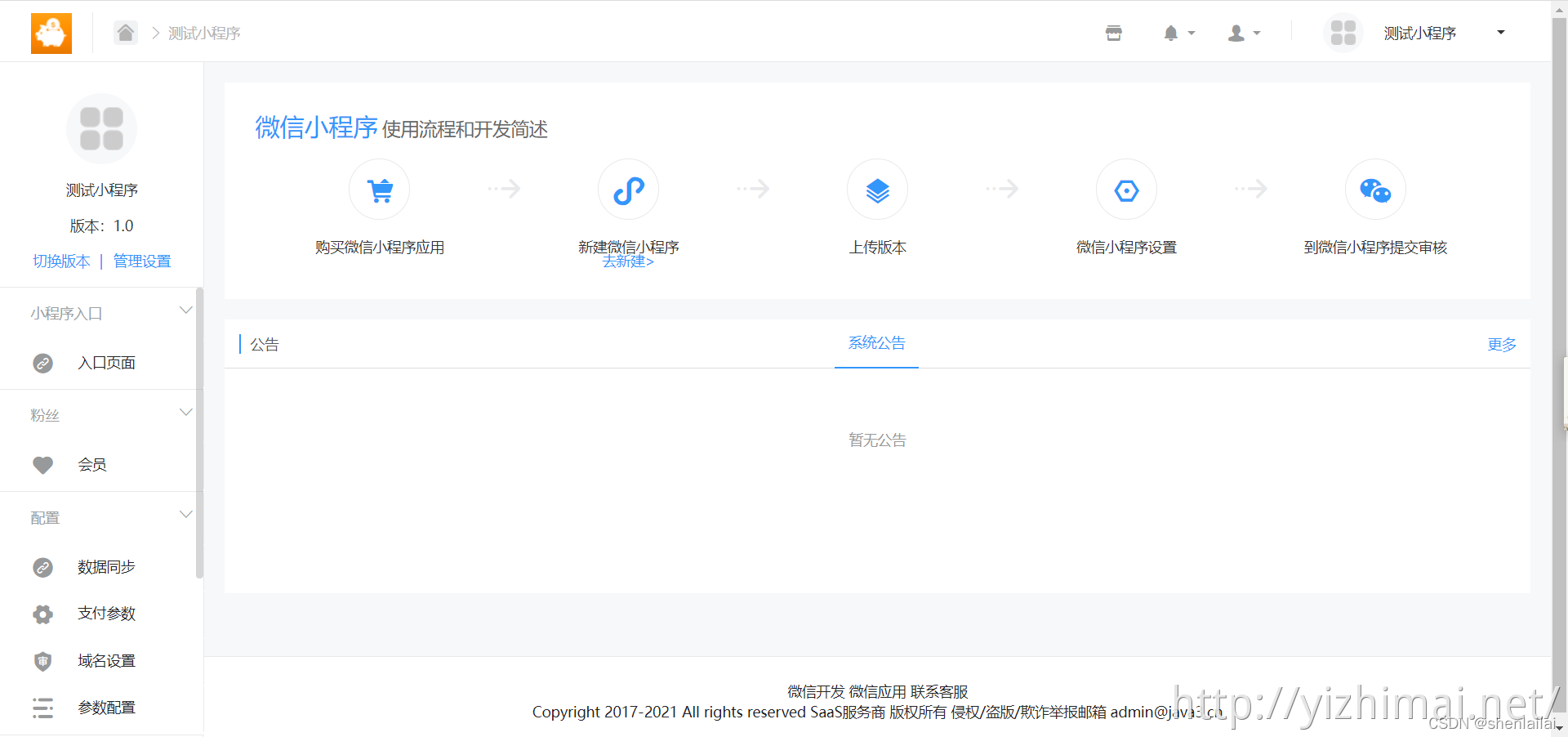Click the storefront icon in top bar
Viewport: 1568px width, 737px height.
[x=1113, y=33]
